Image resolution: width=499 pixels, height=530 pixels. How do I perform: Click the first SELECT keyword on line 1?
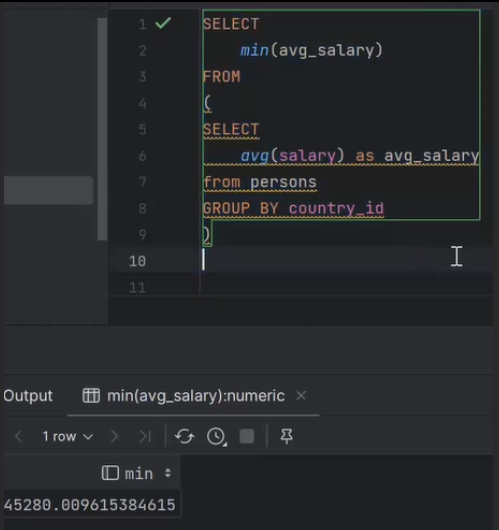(231, 24)
